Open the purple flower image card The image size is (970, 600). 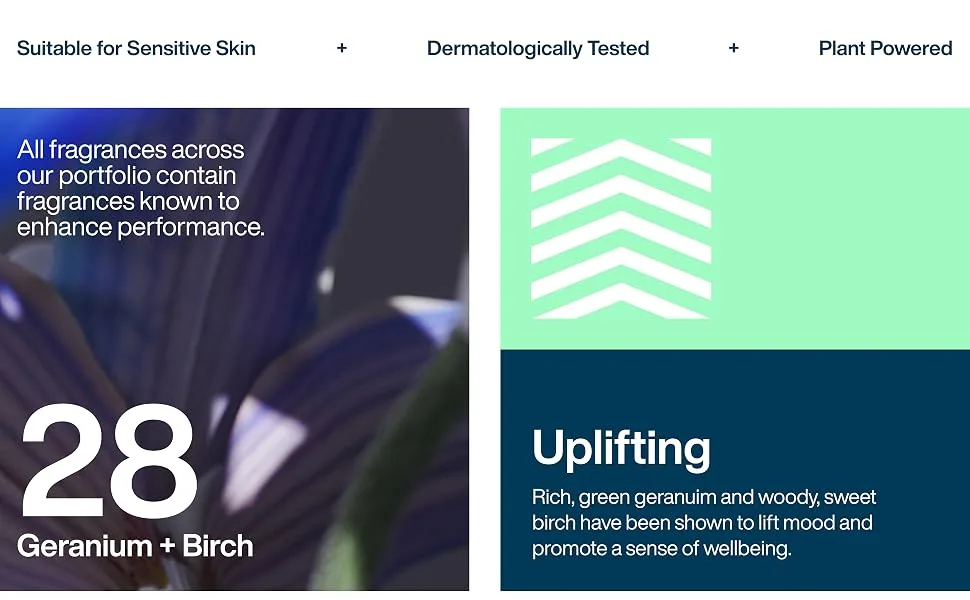[x=234, y=349]
